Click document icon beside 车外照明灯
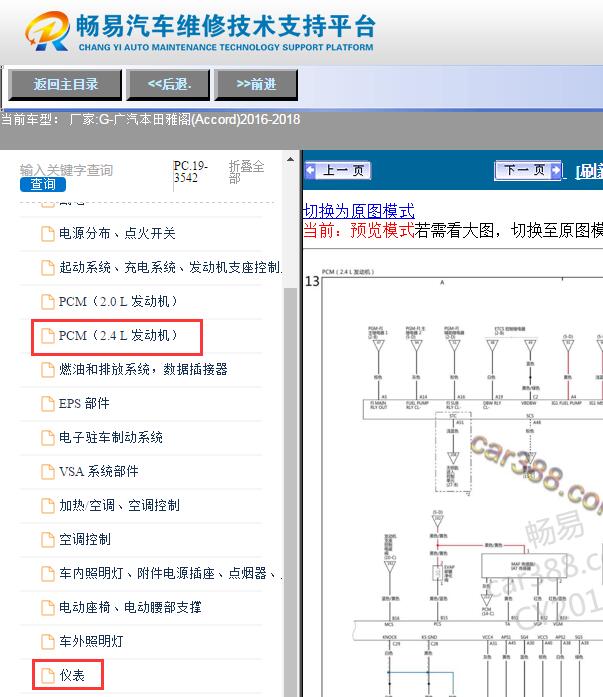Viewport: 603px width, 697px height. 48,641
